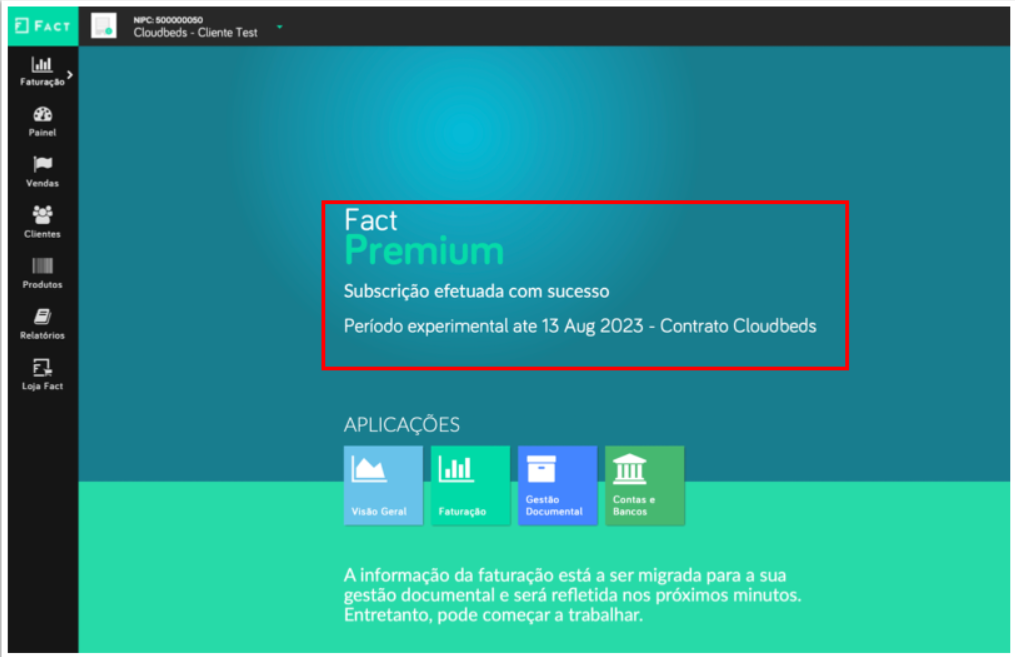
Task: Click the Período experimental trial date text
Action: (x=580, y=326)
